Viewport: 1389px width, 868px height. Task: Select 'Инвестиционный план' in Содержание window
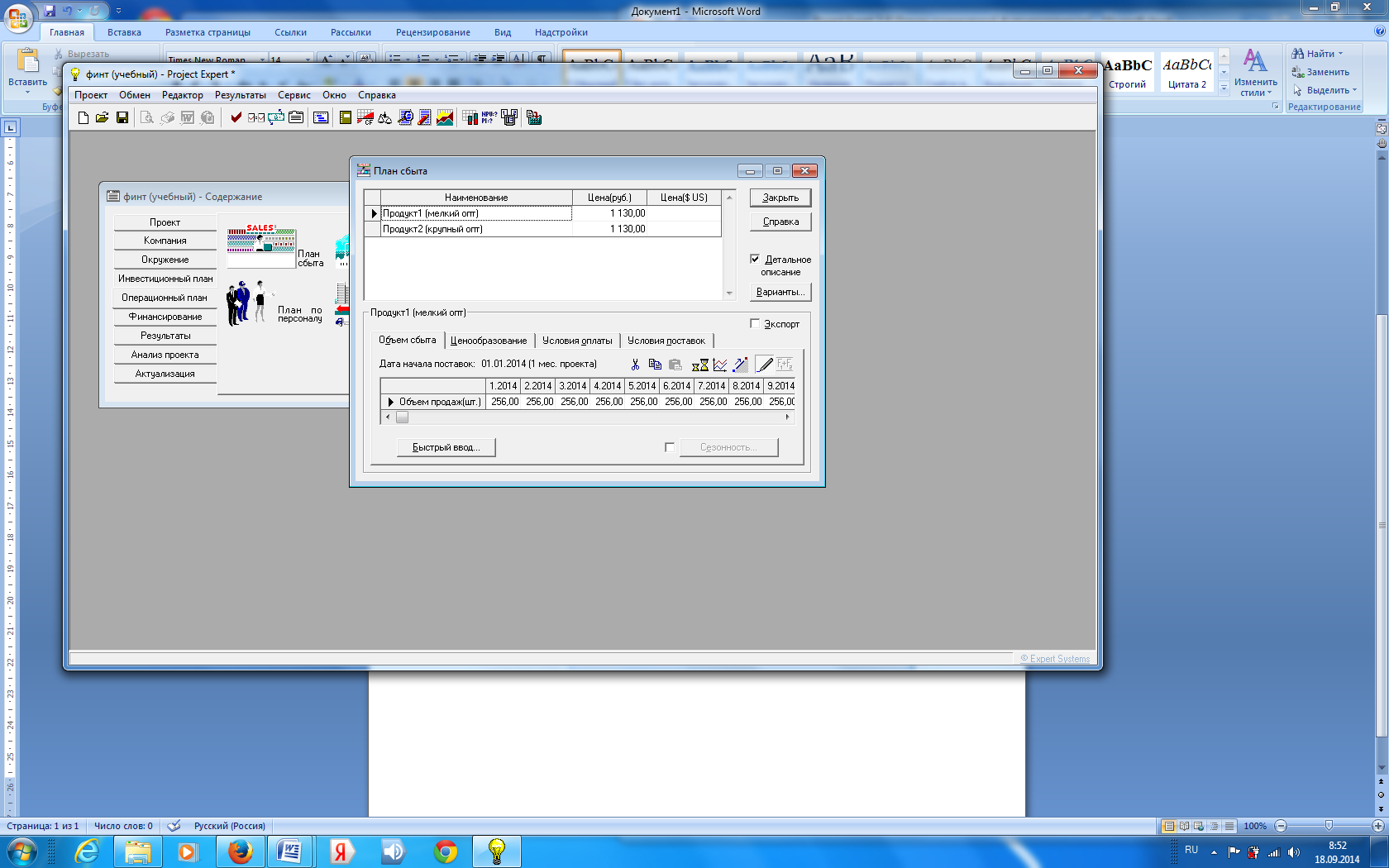tap(165, 279)
